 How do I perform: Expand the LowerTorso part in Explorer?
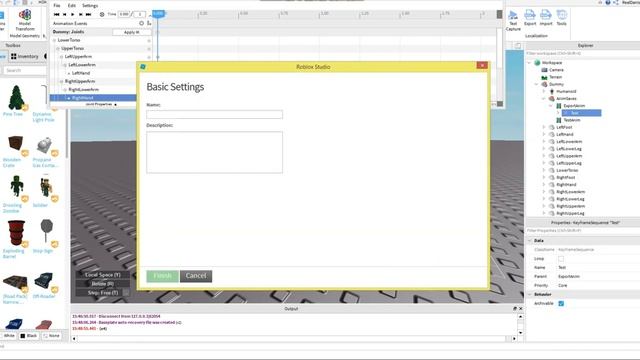[x=544, y=170]
